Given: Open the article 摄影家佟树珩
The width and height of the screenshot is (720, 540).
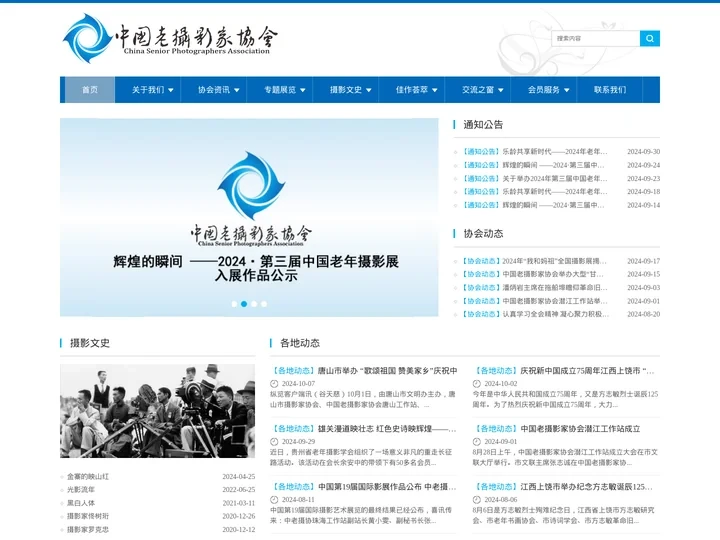Looking at the screenshot, I should click(88, 516).
